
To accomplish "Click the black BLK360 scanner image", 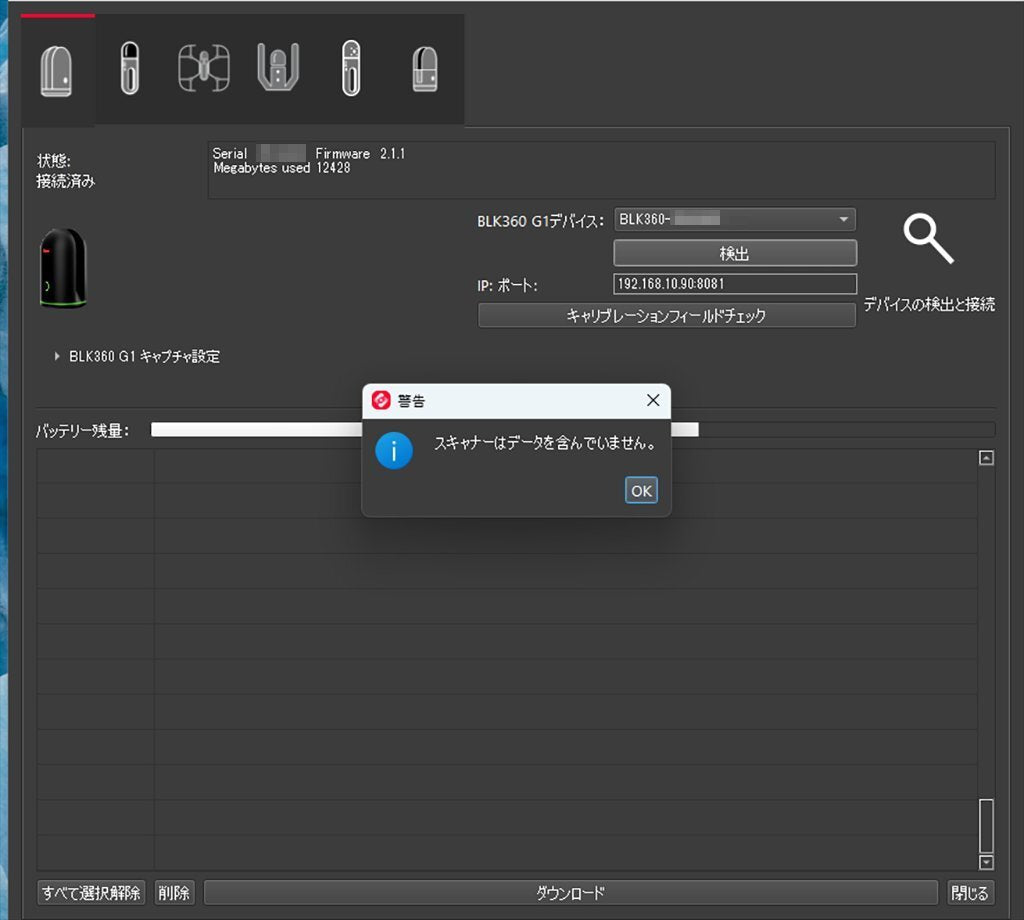I will coord(63,268).
